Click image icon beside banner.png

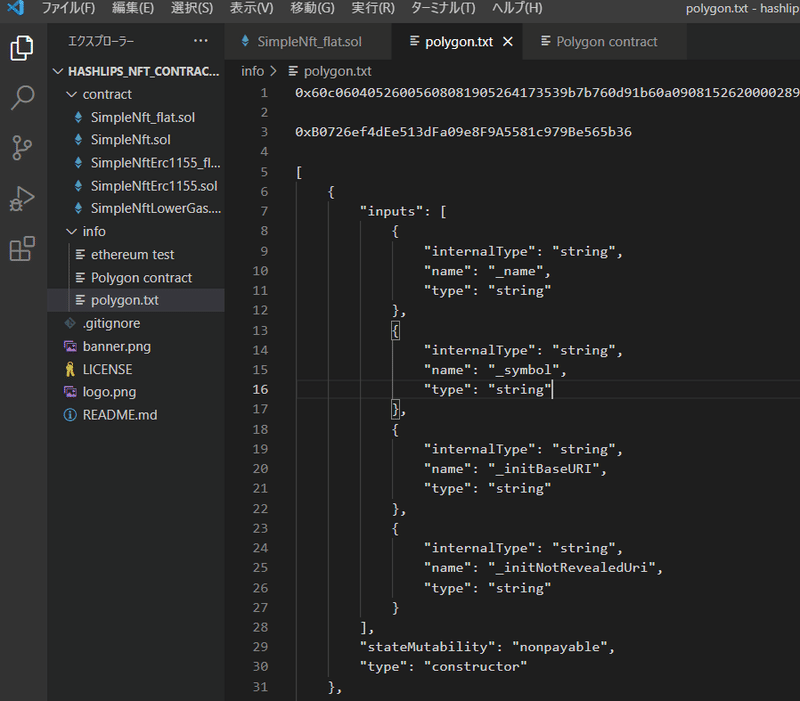[70, 346]
